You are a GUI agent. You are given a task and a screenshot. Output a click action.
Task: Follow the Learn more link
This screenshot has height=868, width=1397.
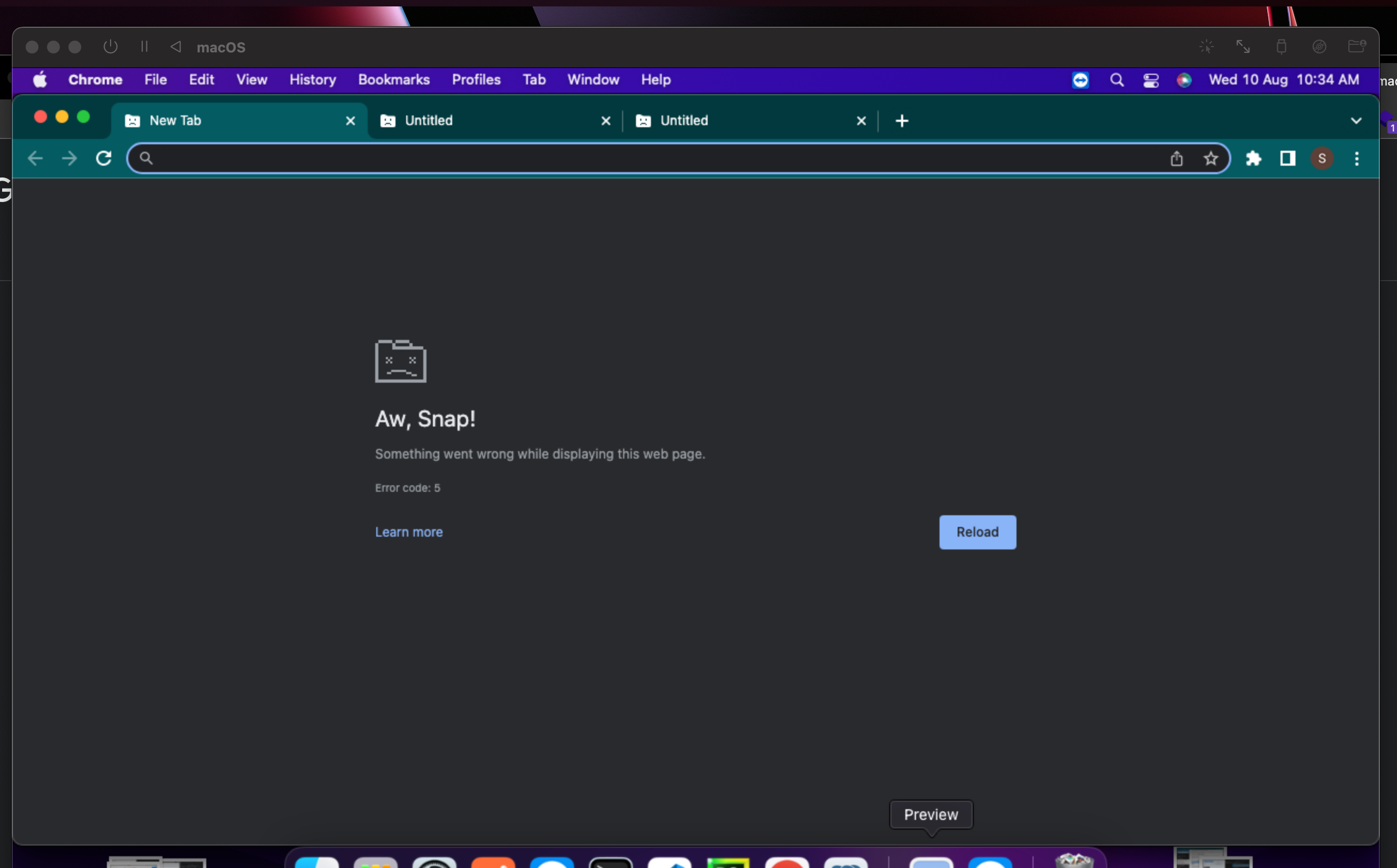click(409, 532)
